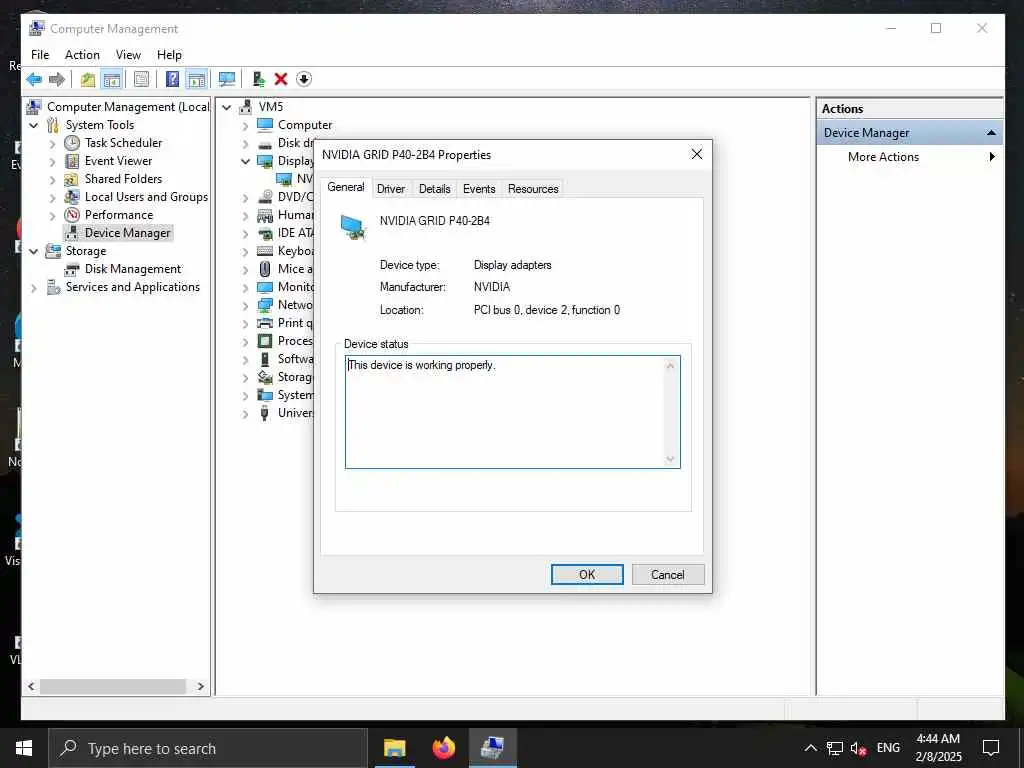Image resolution: width=1024 pixels, height=768 pixels.
Task: Select the Local Users and Groups icon
Action: [72, 197]
